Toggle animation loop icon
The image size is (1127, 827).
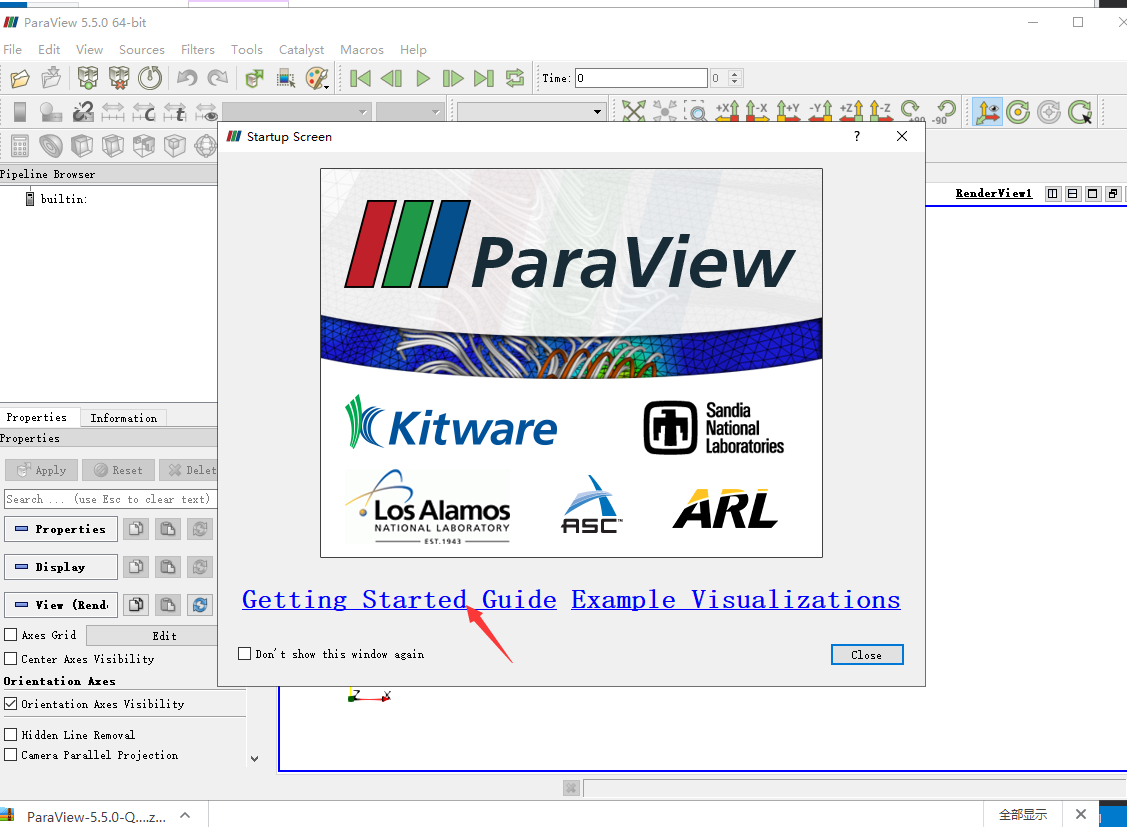pos(515,78)
